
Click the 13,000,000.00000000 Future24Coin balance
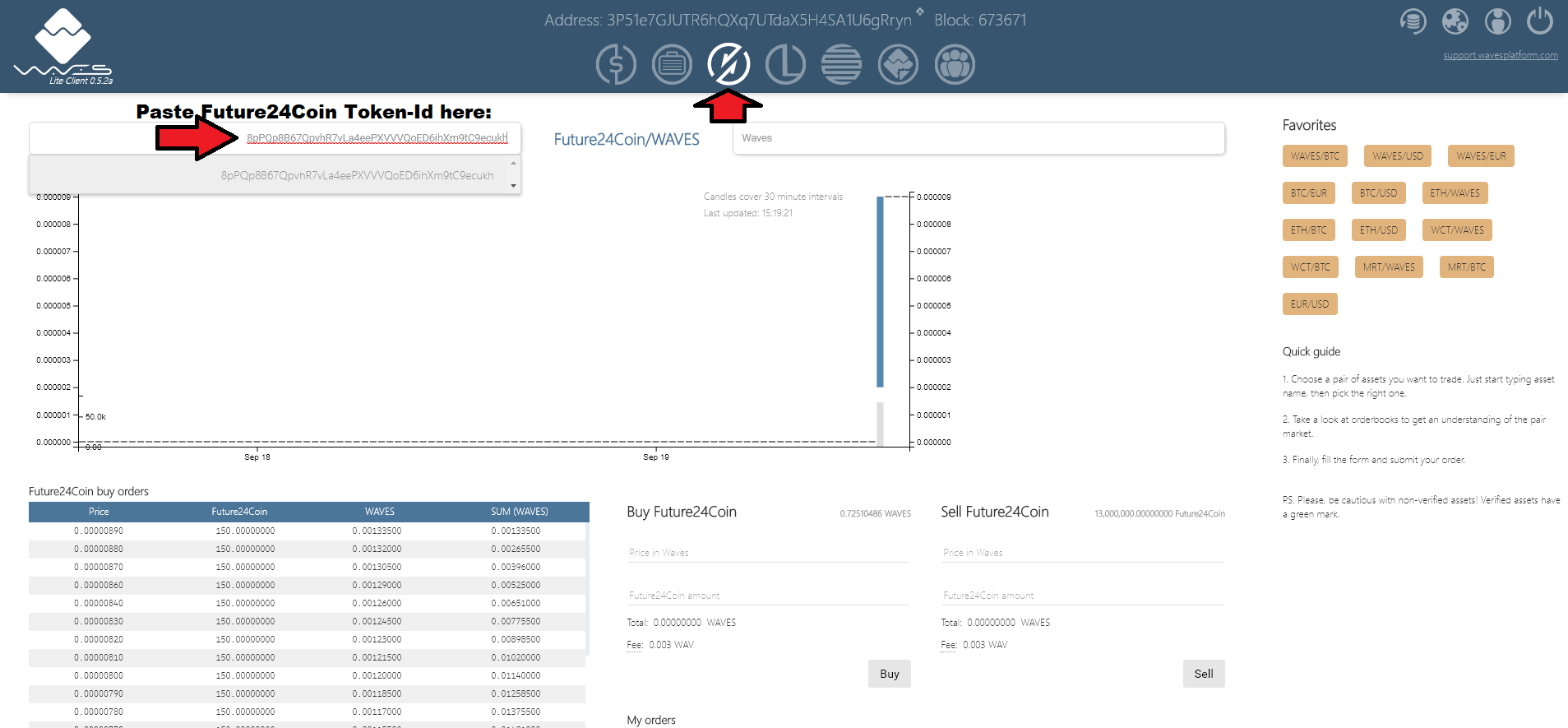(x=1159, y=514)
